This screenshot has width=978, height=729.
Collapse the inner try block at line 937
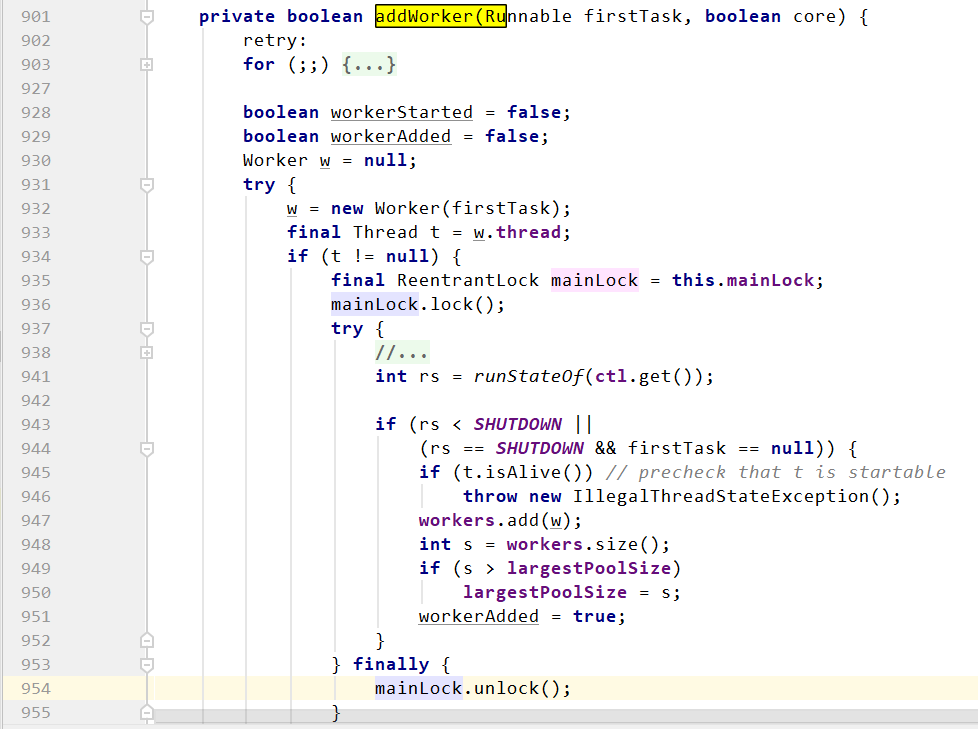click(147, 329)
